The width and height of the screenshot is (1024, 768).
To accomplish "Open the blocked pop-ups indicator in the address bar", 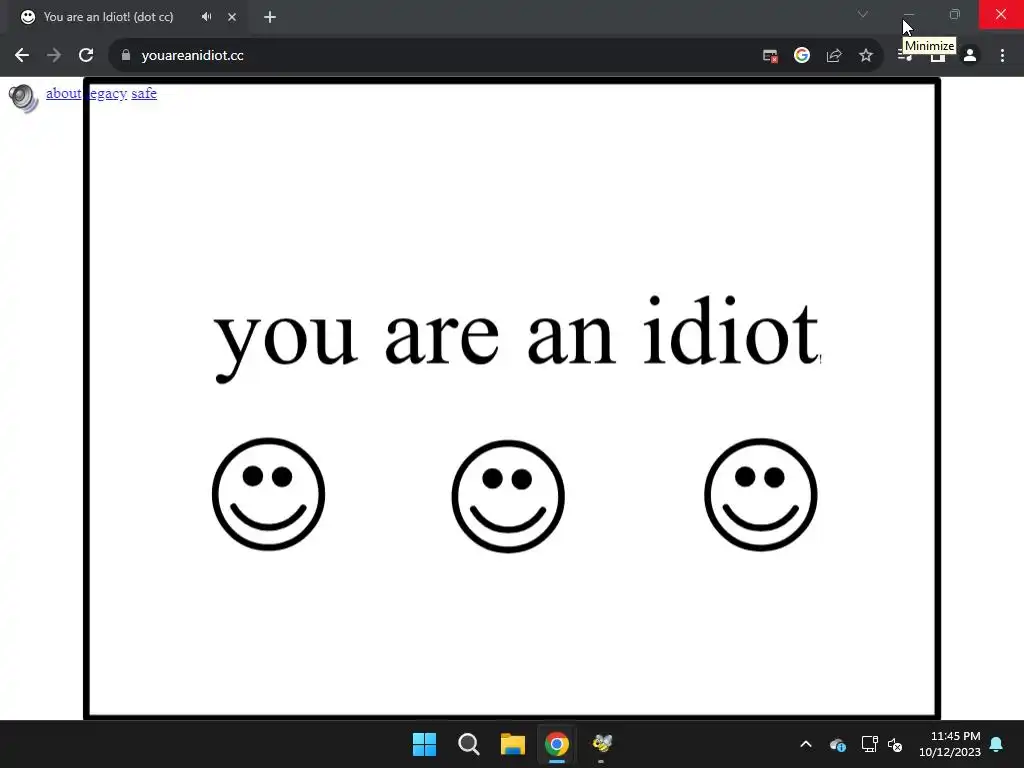I will (x=770, y=56).
